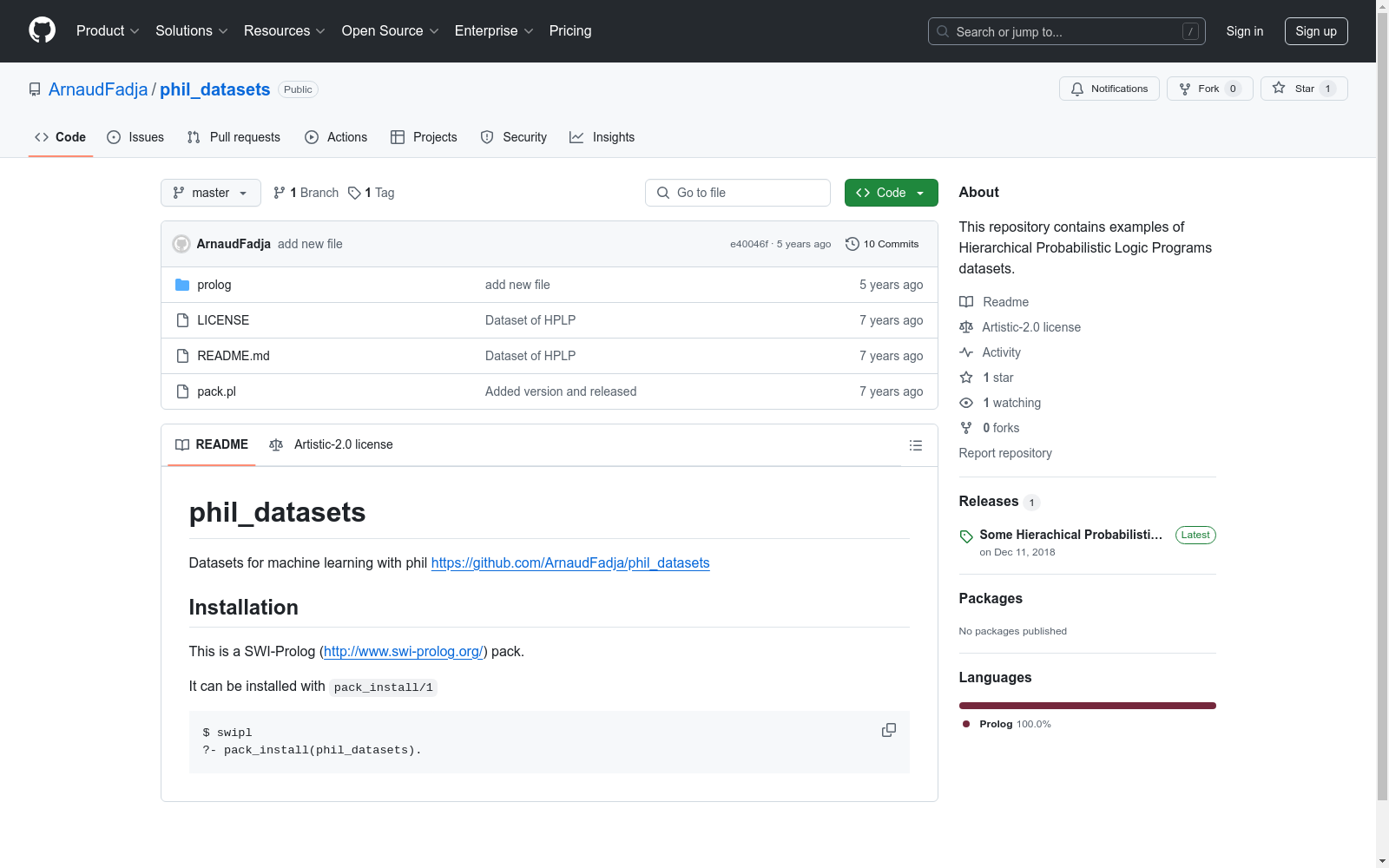This screenshot has width=1389, height=868.
Task: Open the Pull requests tab
Action: pos(234,137)
